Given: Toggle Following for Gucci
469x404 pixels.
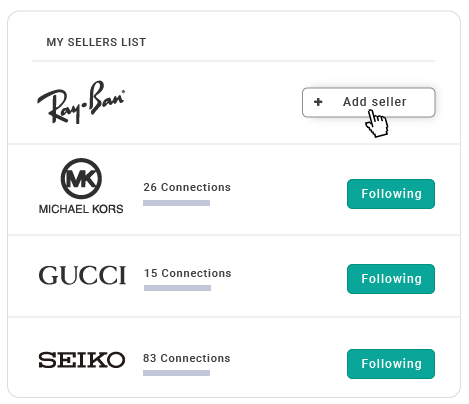Looking at the screenshot, I should (x=391, y=279).
